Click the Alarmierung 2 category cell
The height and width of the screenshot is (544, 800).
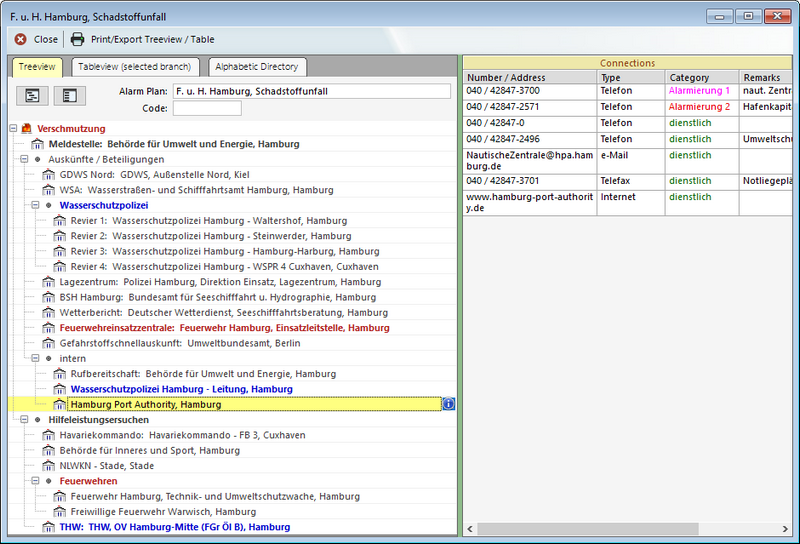click(703, 107)
